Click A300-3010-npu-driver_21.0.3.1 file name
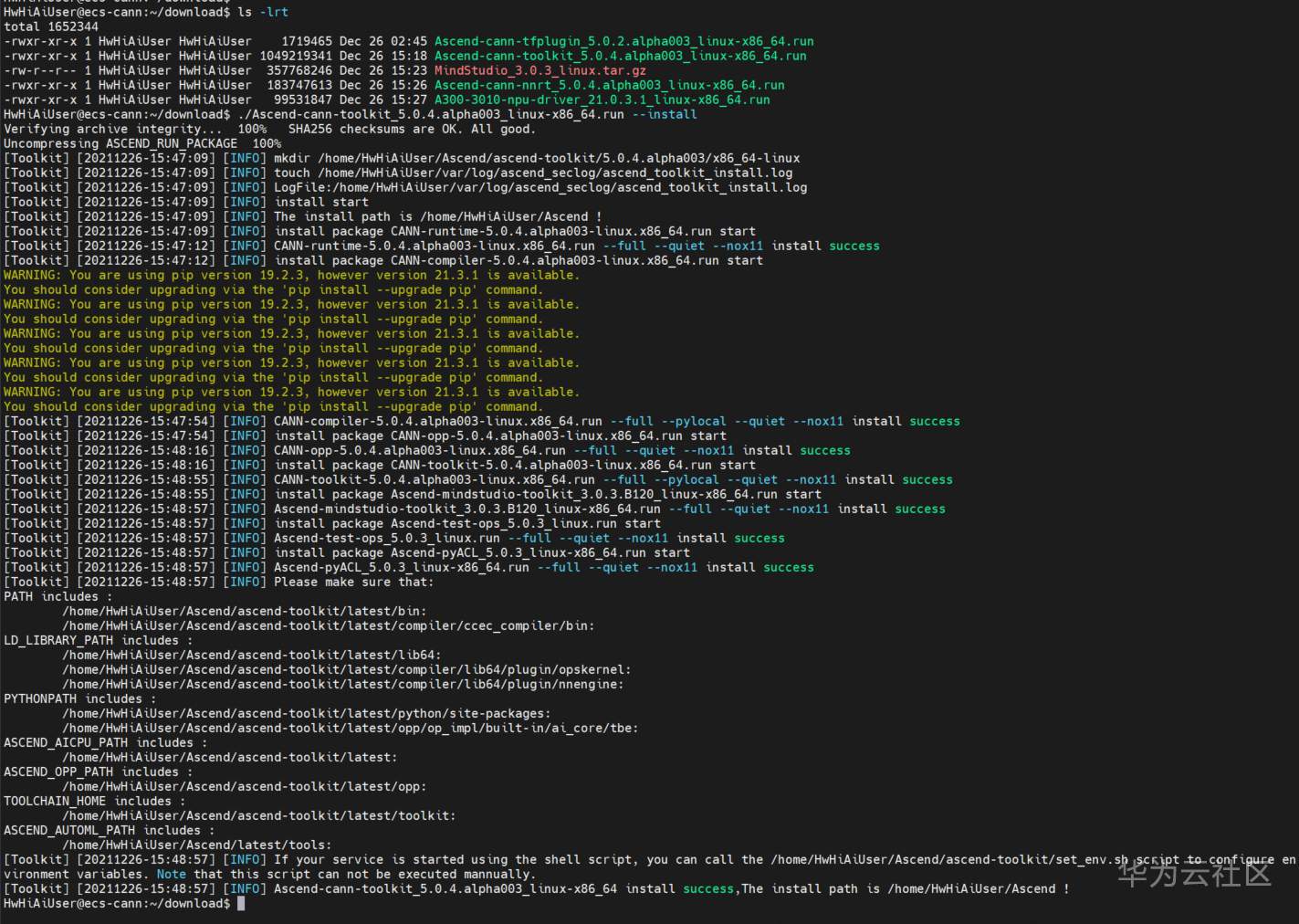1299x924 pixels. [x=602, y=100]
